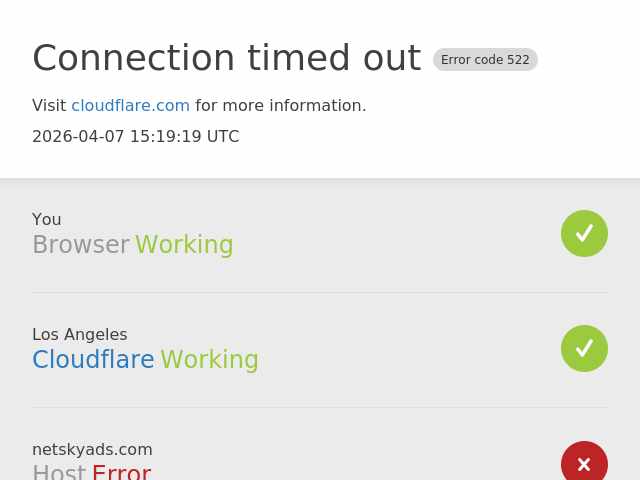640x480 pixels.
Task: Click the green checkmark icon beside Browser
Action: 584,233
